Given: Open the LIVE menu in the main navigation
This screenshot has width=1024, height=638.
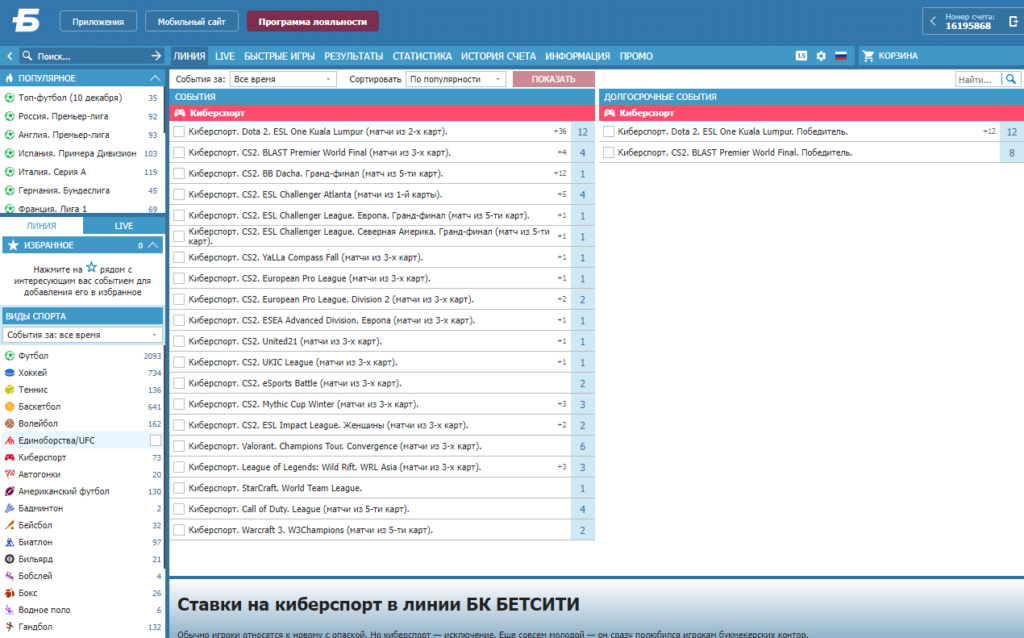Looking at the screenshot, I should click(225, 56).
